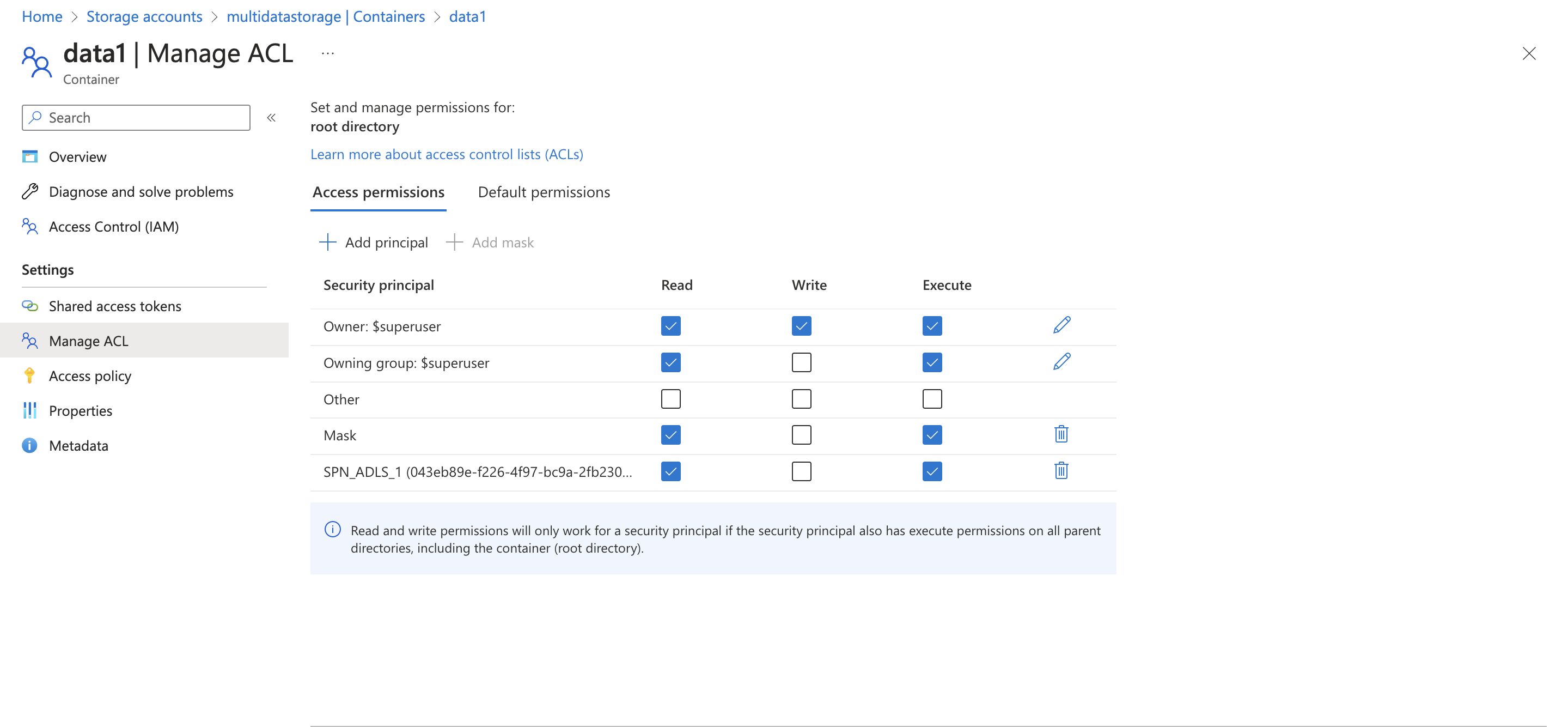Screen dimensions: 1568x727
Task: Open Access policy key item
Action: pyautogui.click(x=89, y=375)
